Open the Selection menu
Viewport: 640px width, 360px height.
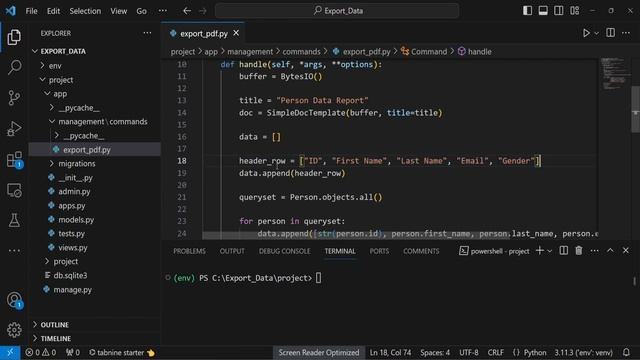85,11
